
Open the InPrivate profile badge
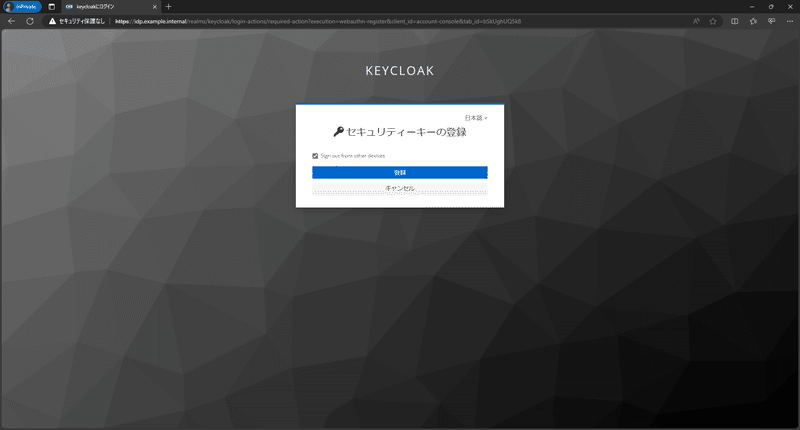(22, 7)
